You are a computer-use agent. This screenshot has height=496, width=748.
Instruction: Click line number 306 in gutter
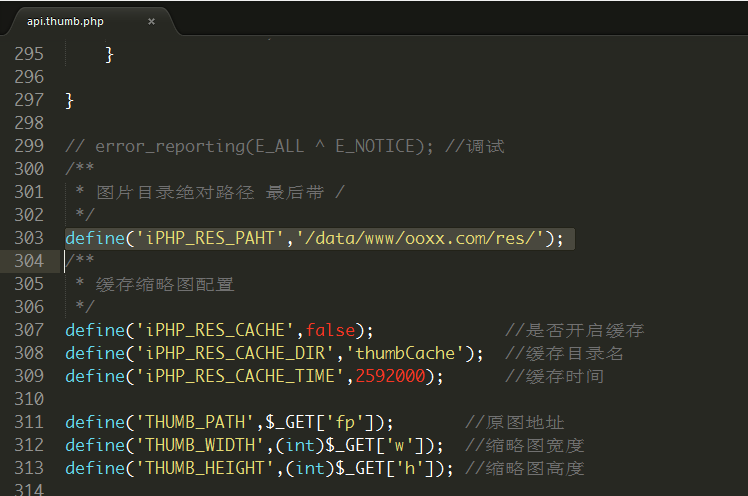click(29, 307)
